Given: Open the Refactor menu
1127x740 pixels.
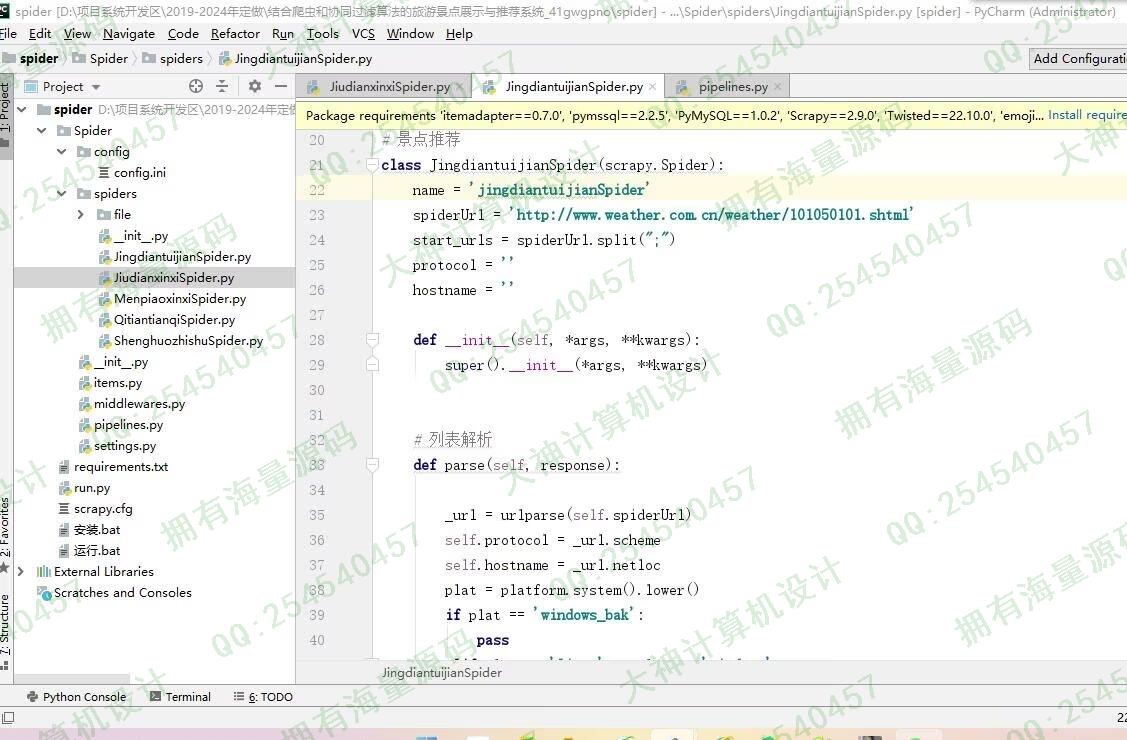Looking at the screenshot, I should (x=235, y=34).
